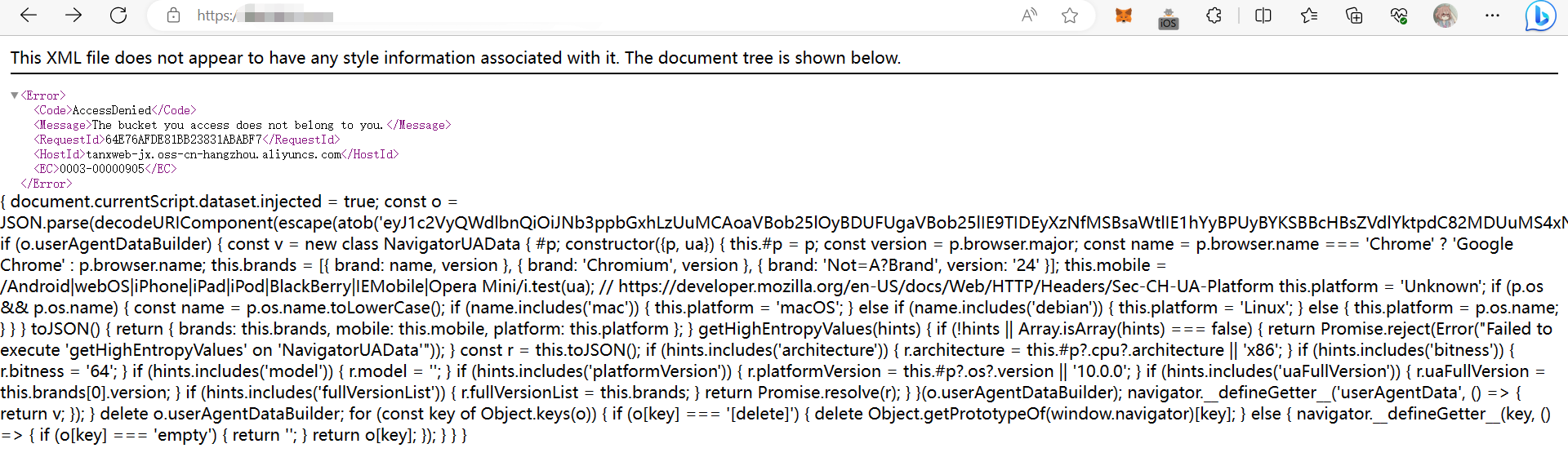
Task: Open Read Aloud from the address bar
Action: 1029,16
